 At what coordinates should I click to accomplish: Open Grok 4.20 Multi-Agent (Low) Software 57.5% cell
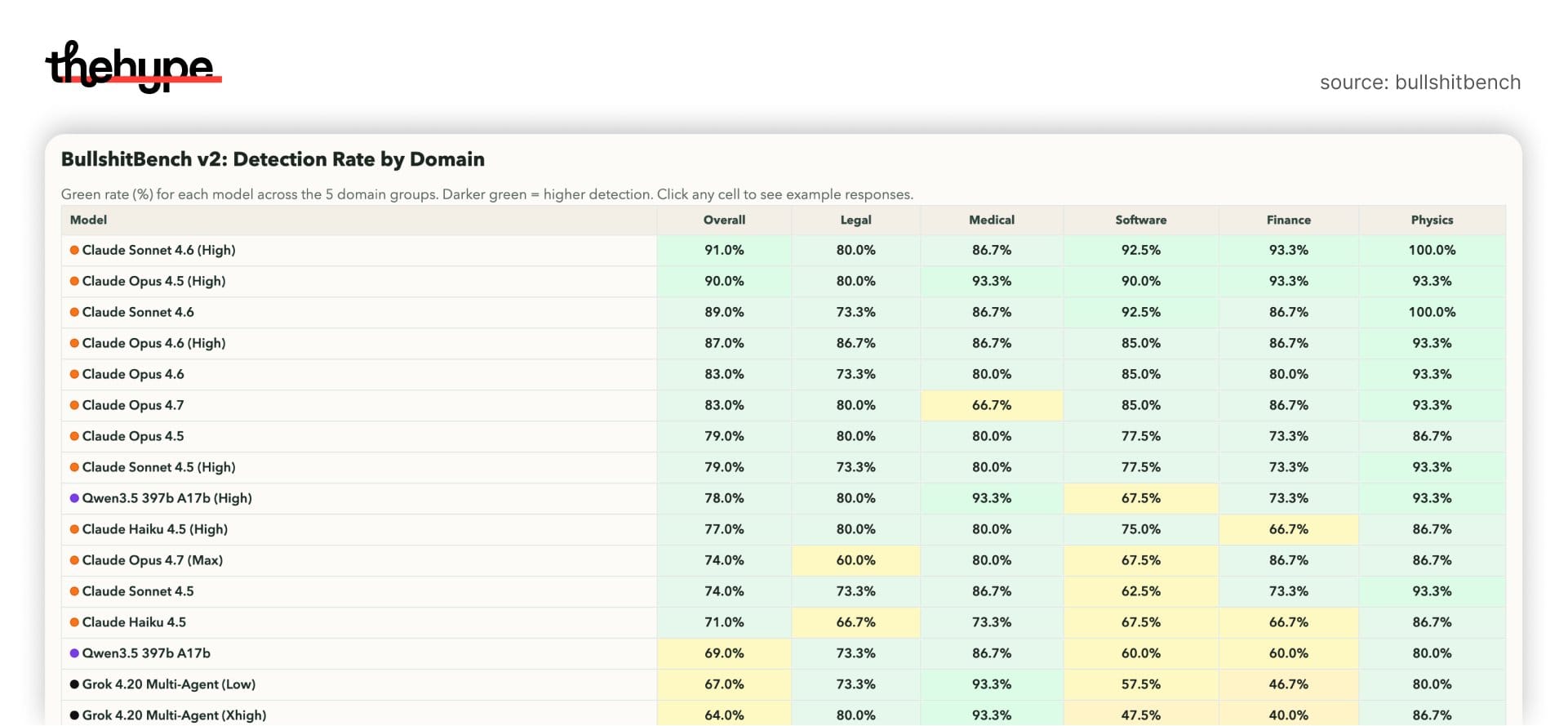click(x=1140, y=685)
